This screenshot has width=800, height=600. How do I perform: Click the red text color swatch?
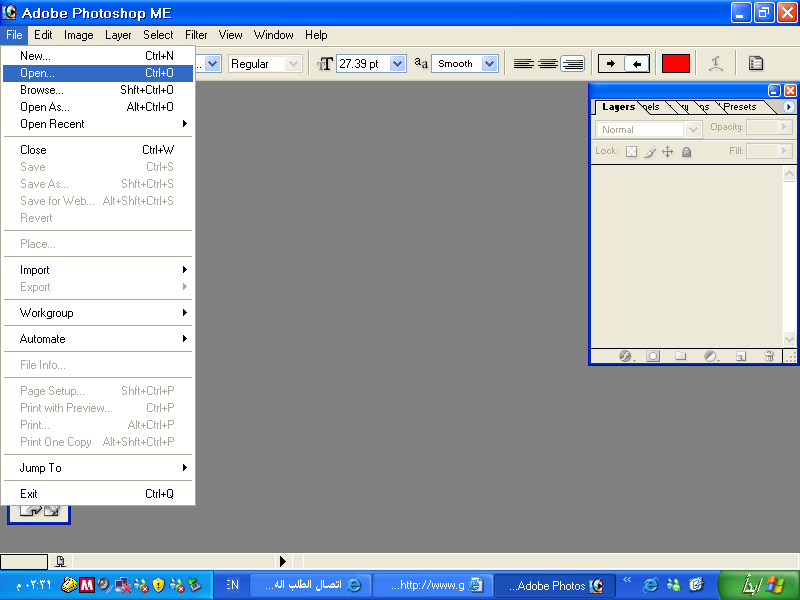tap(676, 64)
